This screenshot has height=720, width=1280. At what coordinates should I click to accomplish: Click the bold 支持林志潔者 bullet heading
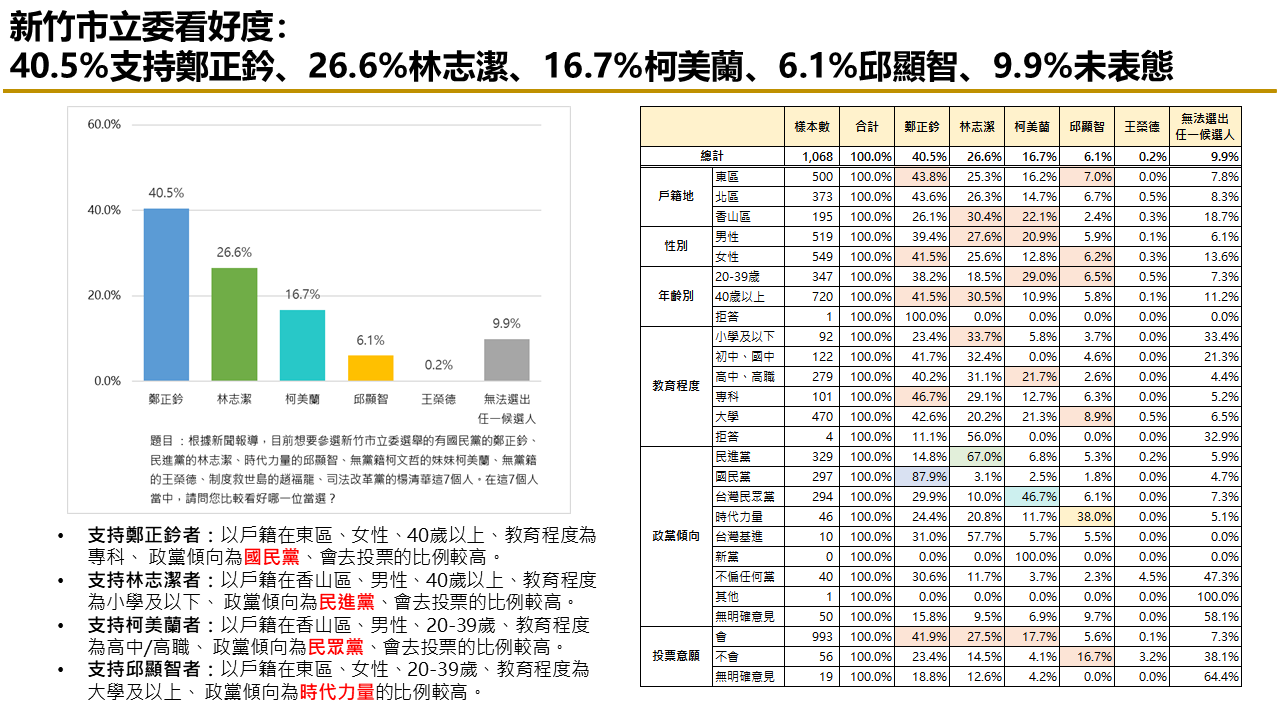[150, 580]
